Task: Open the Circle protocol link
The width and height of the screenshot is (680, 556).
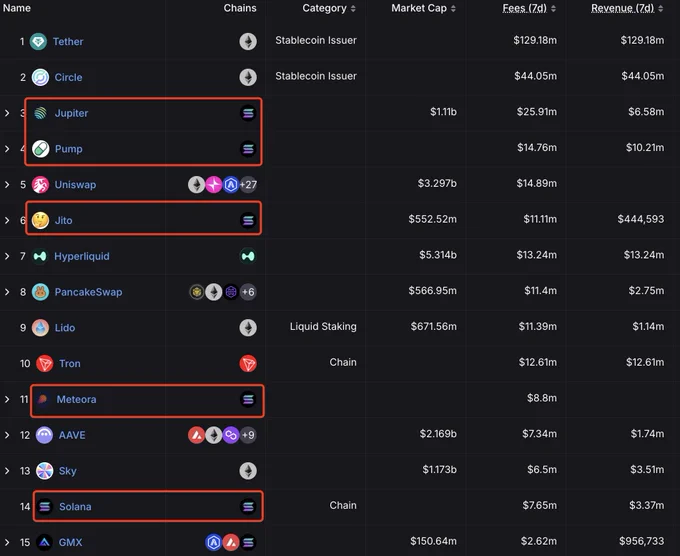Action: (69, 77)
